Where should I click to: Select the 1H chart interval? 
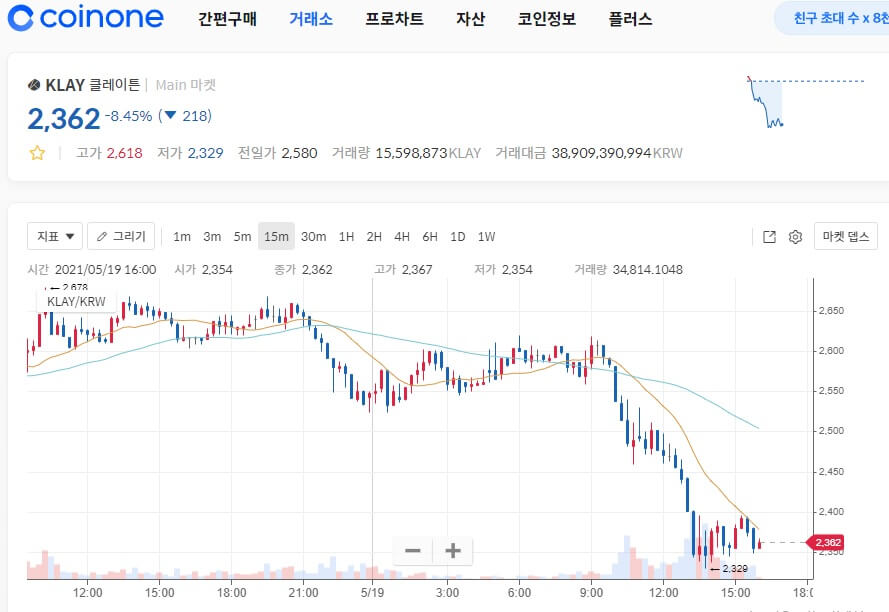click(346, 237)
